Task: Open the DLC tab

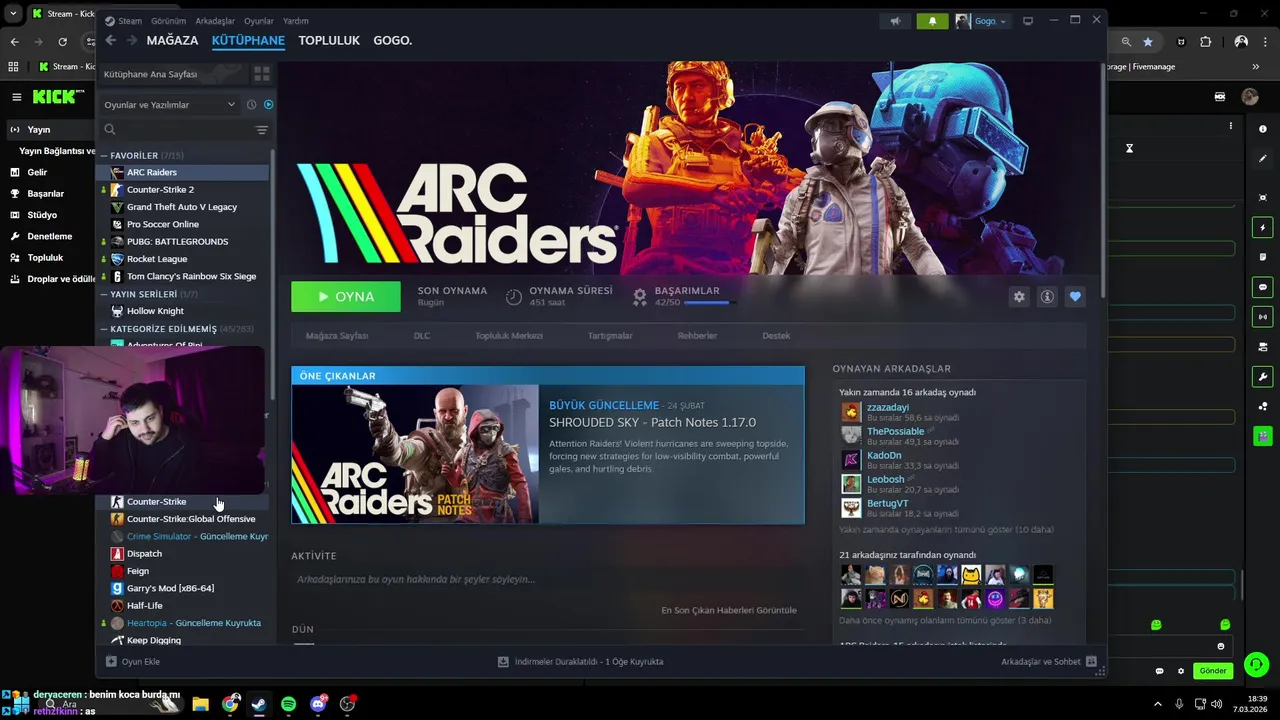Action: 422,336
